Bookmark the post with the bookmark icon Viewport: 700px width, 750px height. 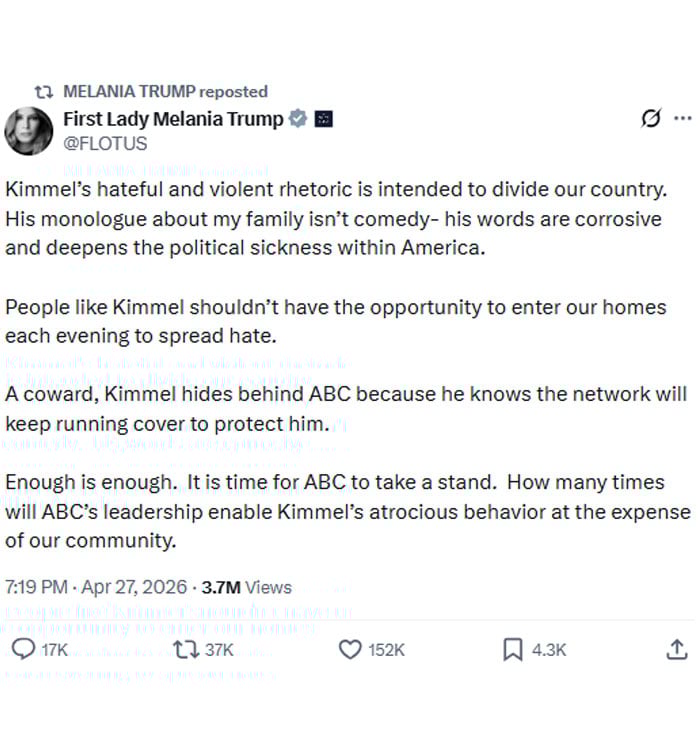(512, 650)
